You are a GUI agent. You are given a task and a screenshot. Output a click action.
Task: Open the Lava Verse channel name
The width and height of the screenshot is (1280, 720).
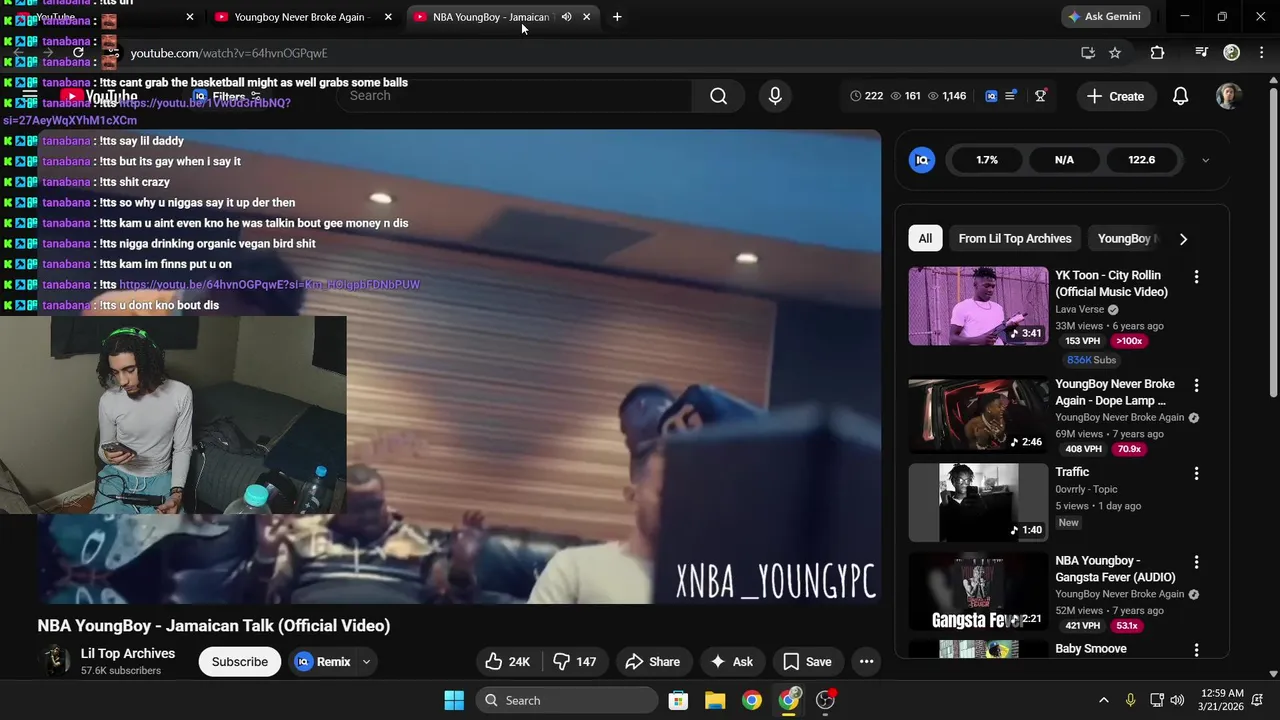1080,309
